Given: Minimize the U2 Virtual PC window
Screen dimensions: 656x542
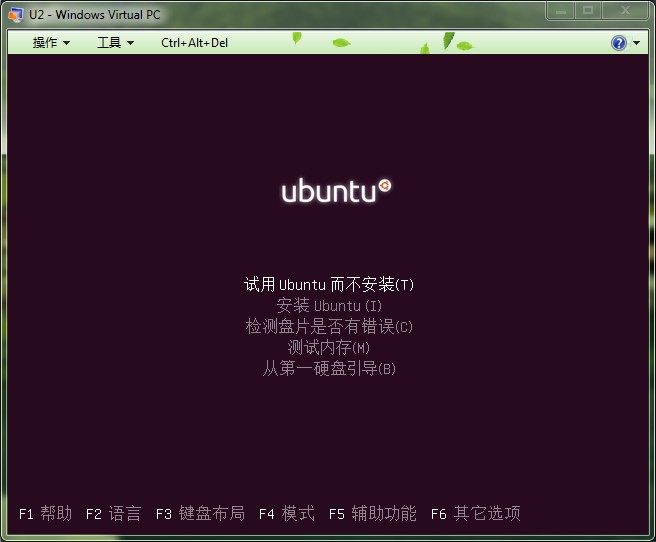Looking at the screenshot, I should point(561,10).
